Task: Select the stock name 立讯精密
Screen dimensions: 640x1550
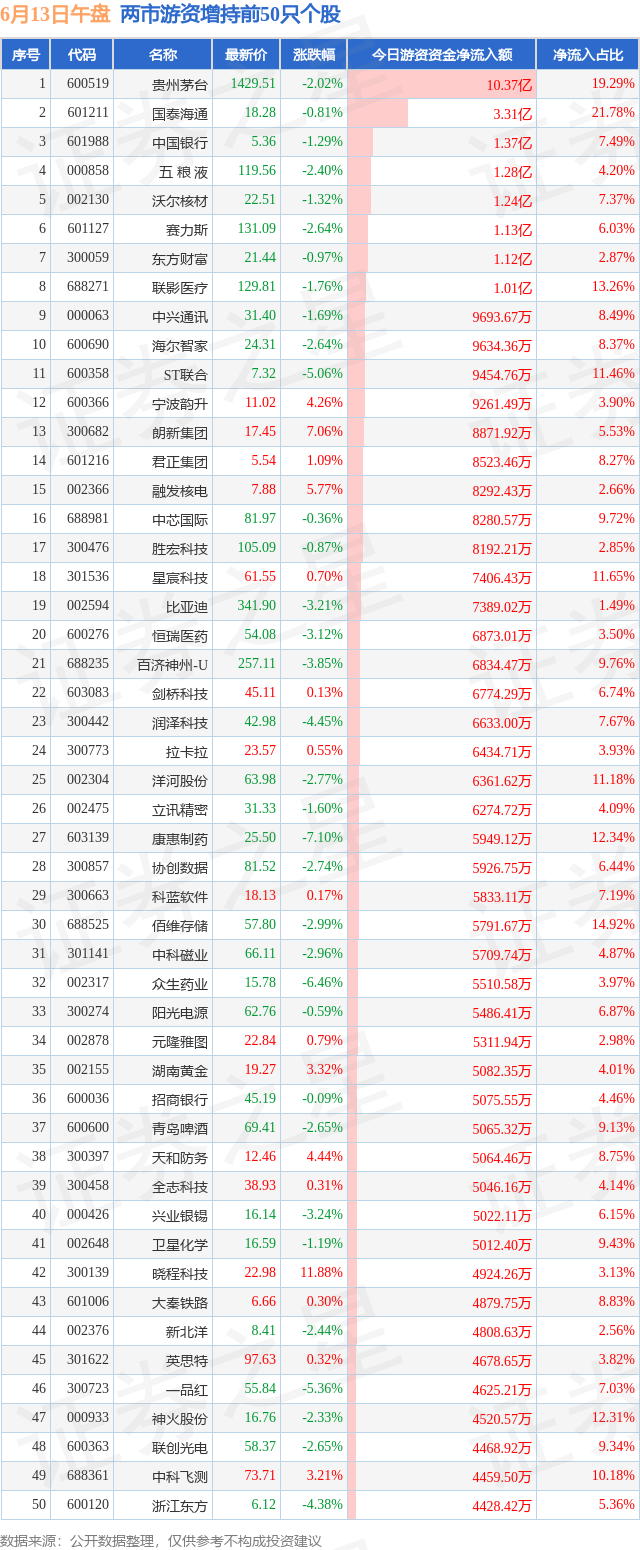Action: pyautogui.click(x=180, y=809)
